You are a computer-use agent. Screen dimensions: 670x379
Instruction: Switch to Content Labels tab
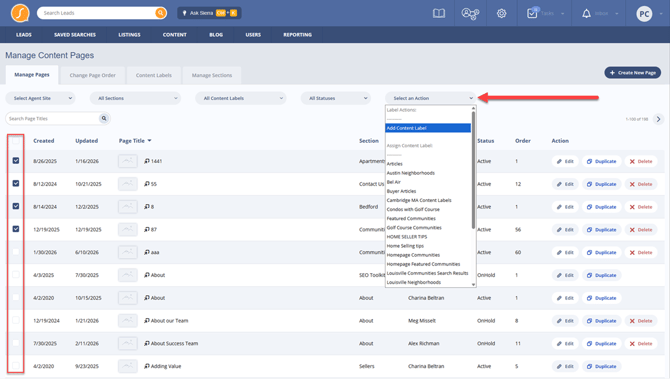[x=154, y=75]
